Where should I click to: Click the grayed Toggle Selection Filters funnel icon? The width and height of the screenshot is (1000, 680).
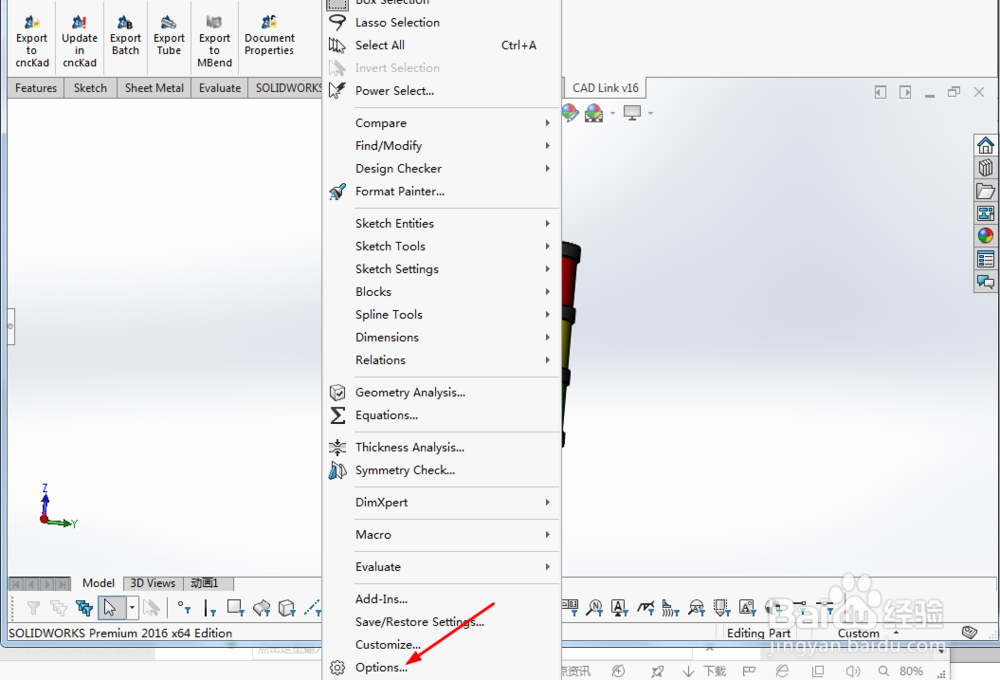tap(33, 608)
